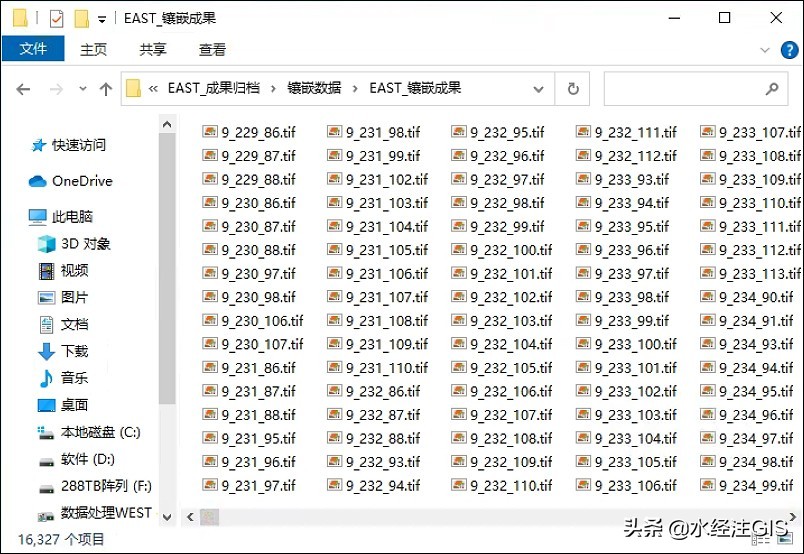Screen dimensions: 804x554
Task: Click the Help question mark icon
Action: [x=789, y=50]
